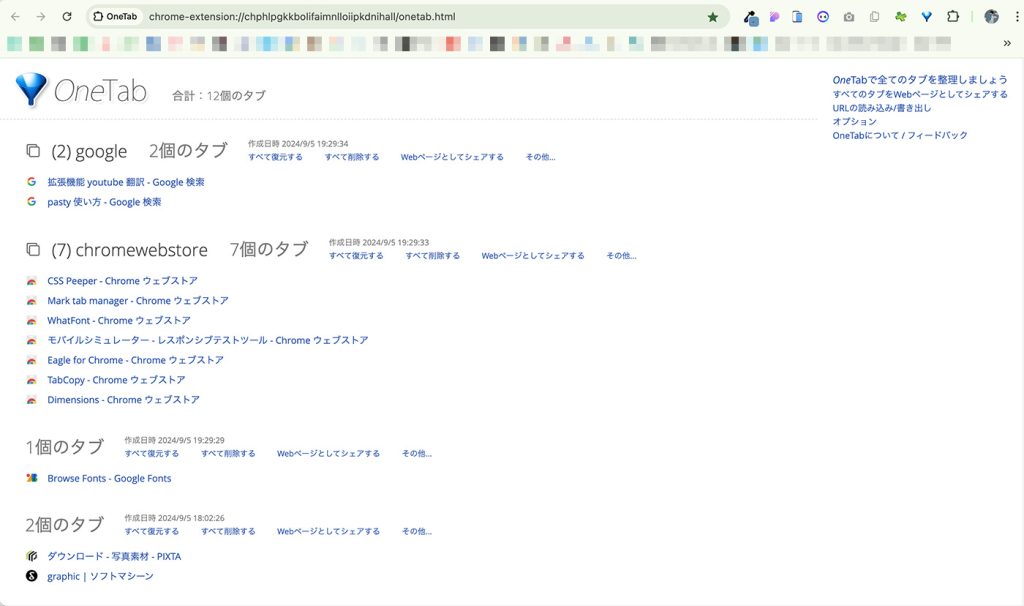Open the mobile simulator extension icon
Screen dimensions: 1024x606
point(797,17)
